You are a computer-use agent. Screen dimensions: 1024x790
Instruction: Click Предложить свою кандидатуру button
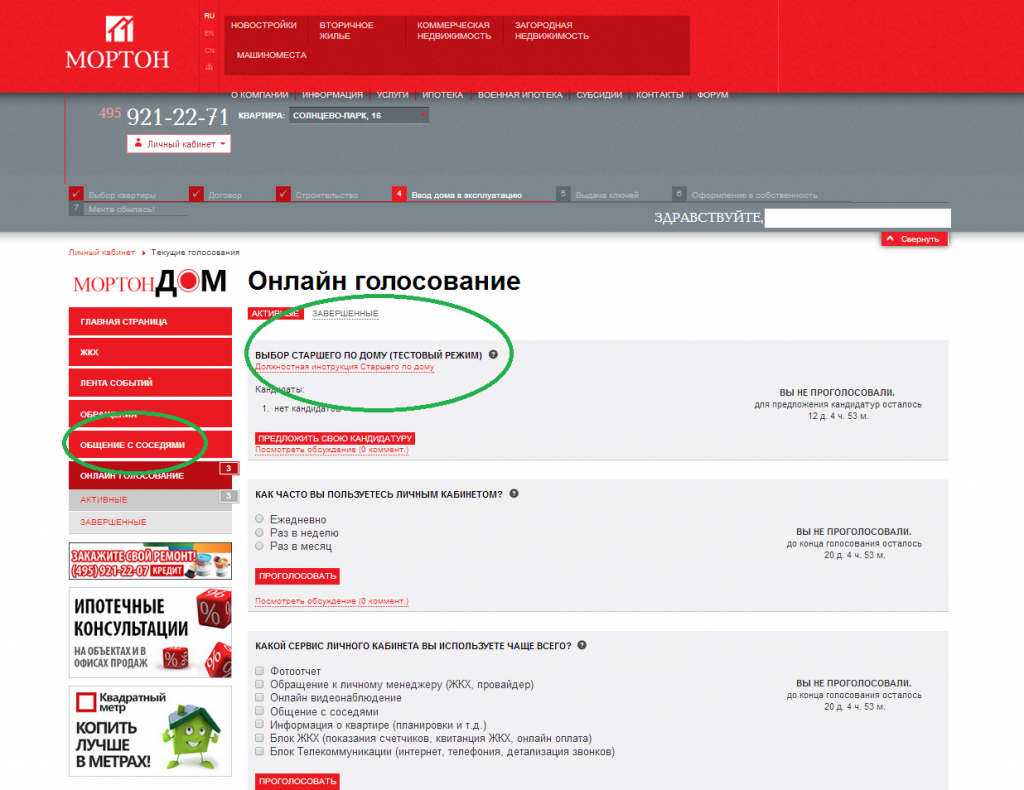[x=335, y=438]
